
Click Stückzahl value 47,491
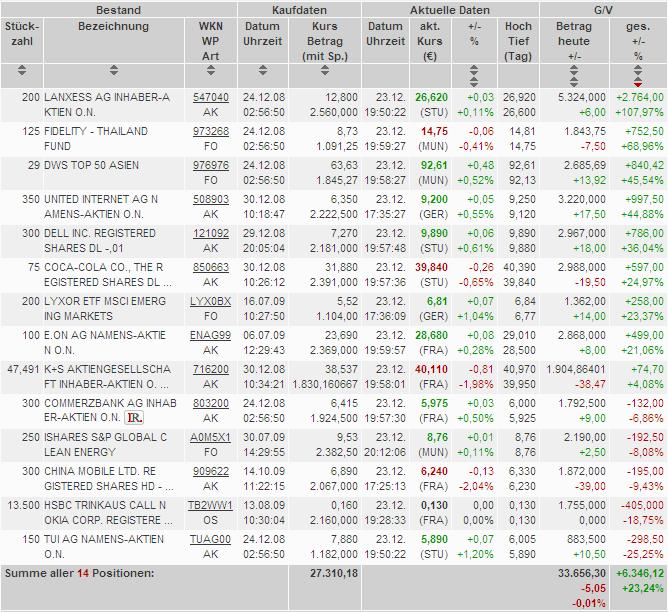pos(23,370)
